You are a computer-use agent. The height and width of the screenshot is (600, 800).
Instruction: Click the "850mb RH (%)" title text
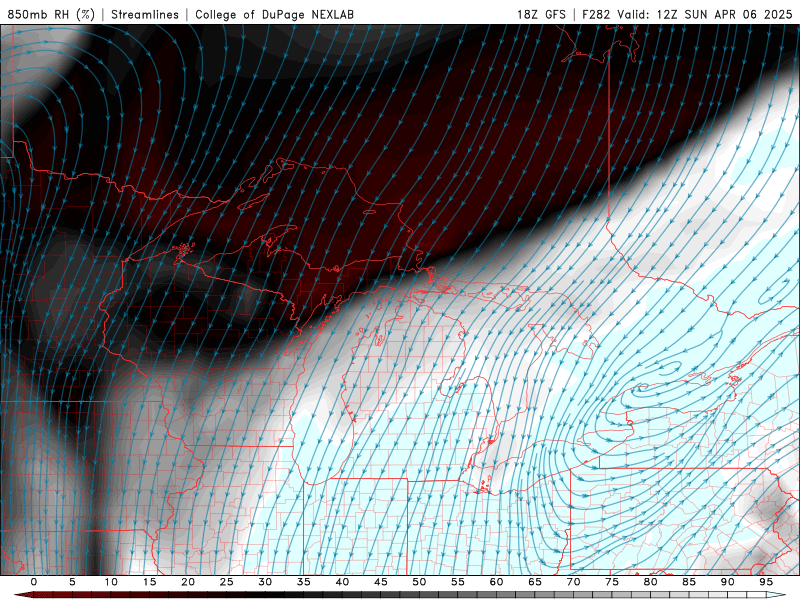[x=51, y=14]
